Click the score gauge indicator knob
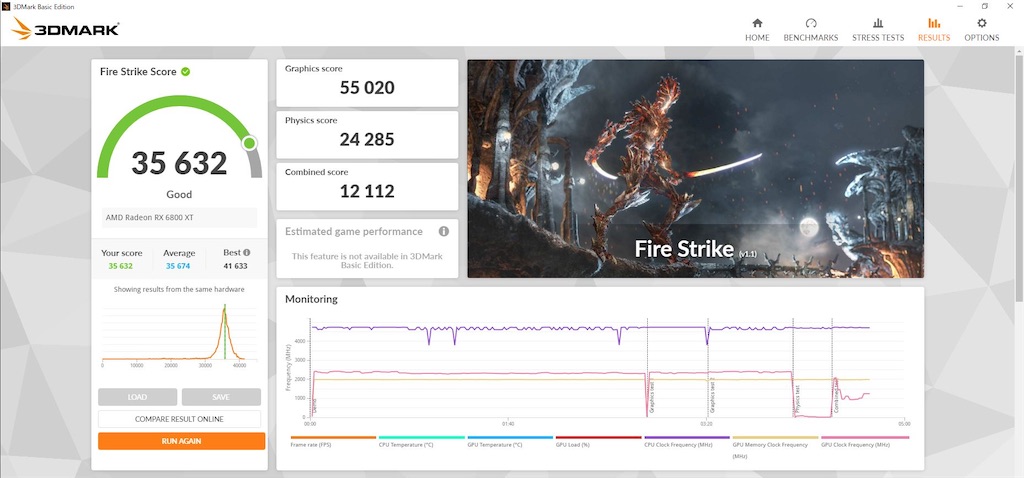The height and width of the screenshot is (478, 1024). (x=249, y=143)
